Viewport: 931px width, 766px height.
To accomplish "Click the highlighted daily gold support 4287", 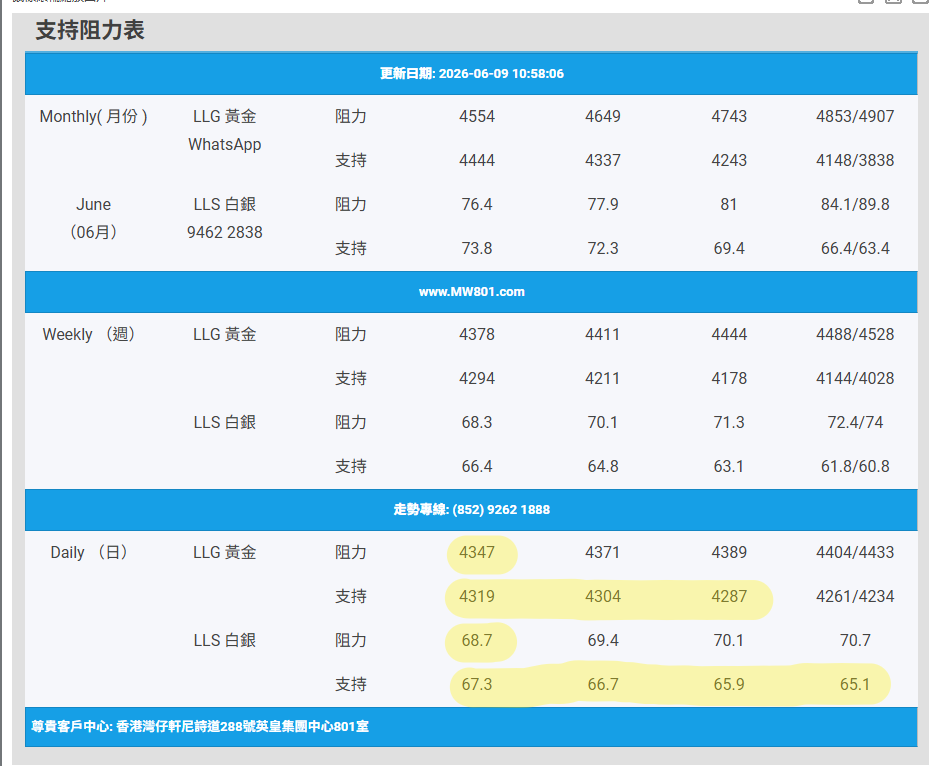I will 729,596.
